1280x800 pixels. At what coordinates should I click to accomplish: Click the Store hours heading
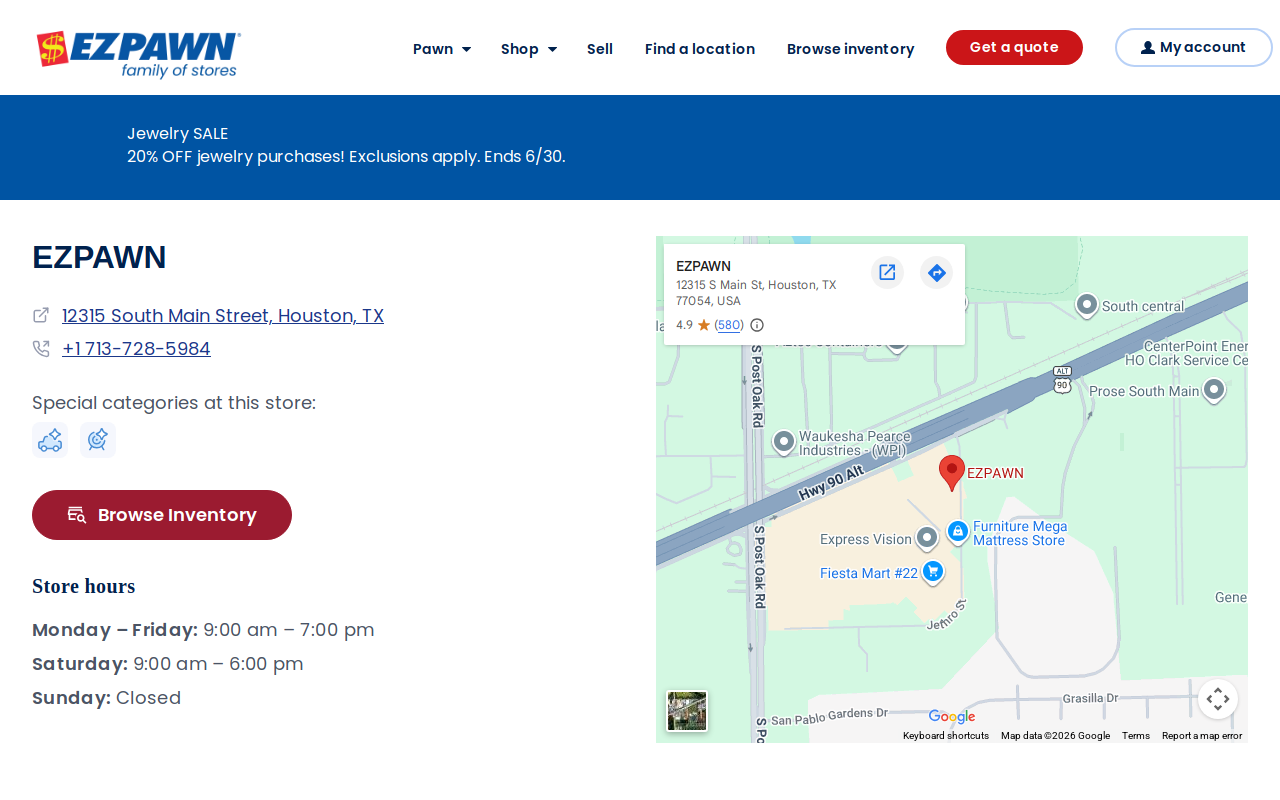(84, 586)
